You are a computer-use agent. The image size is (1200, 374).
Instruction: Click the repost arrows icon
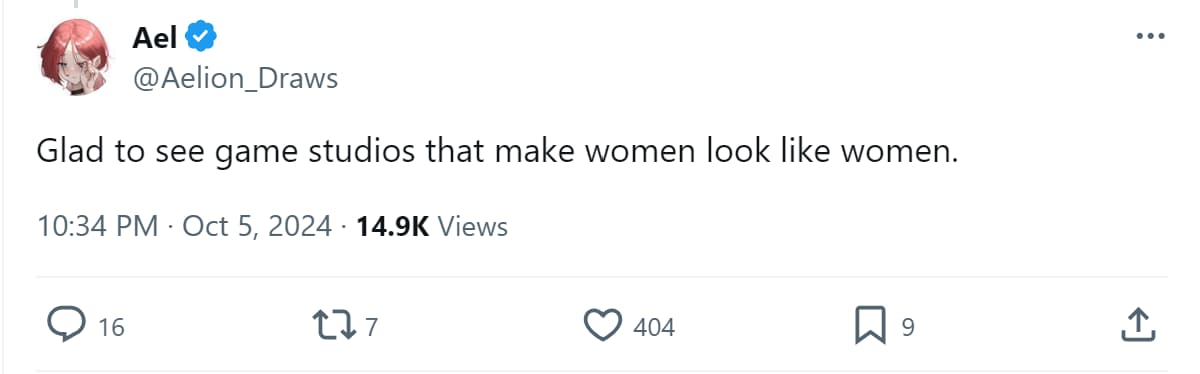coord(333,325)
